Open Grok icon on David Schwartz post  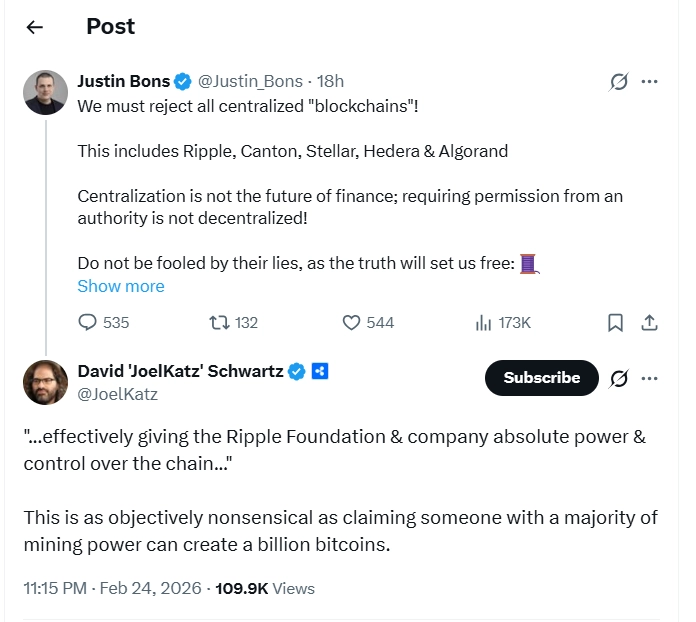(x=619, y=378)
